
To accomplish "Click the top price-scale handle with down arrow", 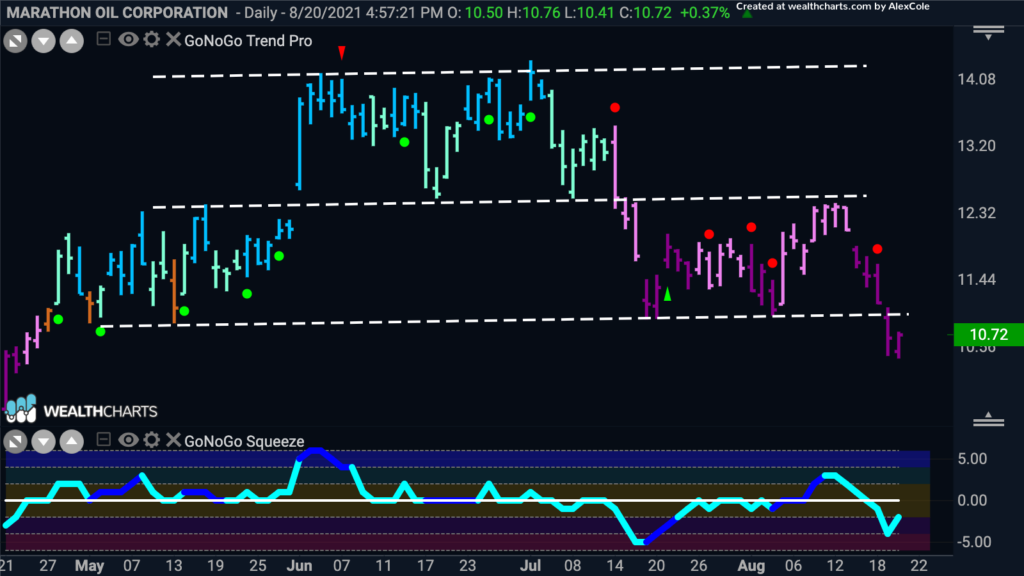I will [989, 33].
